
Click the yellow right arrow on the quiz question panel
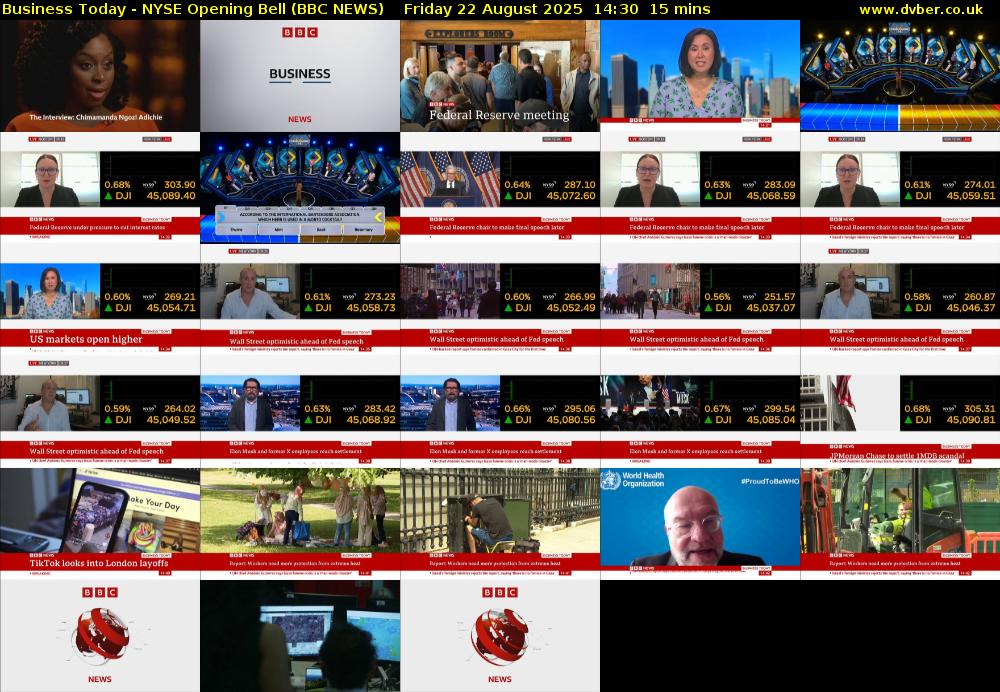tap(379, 217)
